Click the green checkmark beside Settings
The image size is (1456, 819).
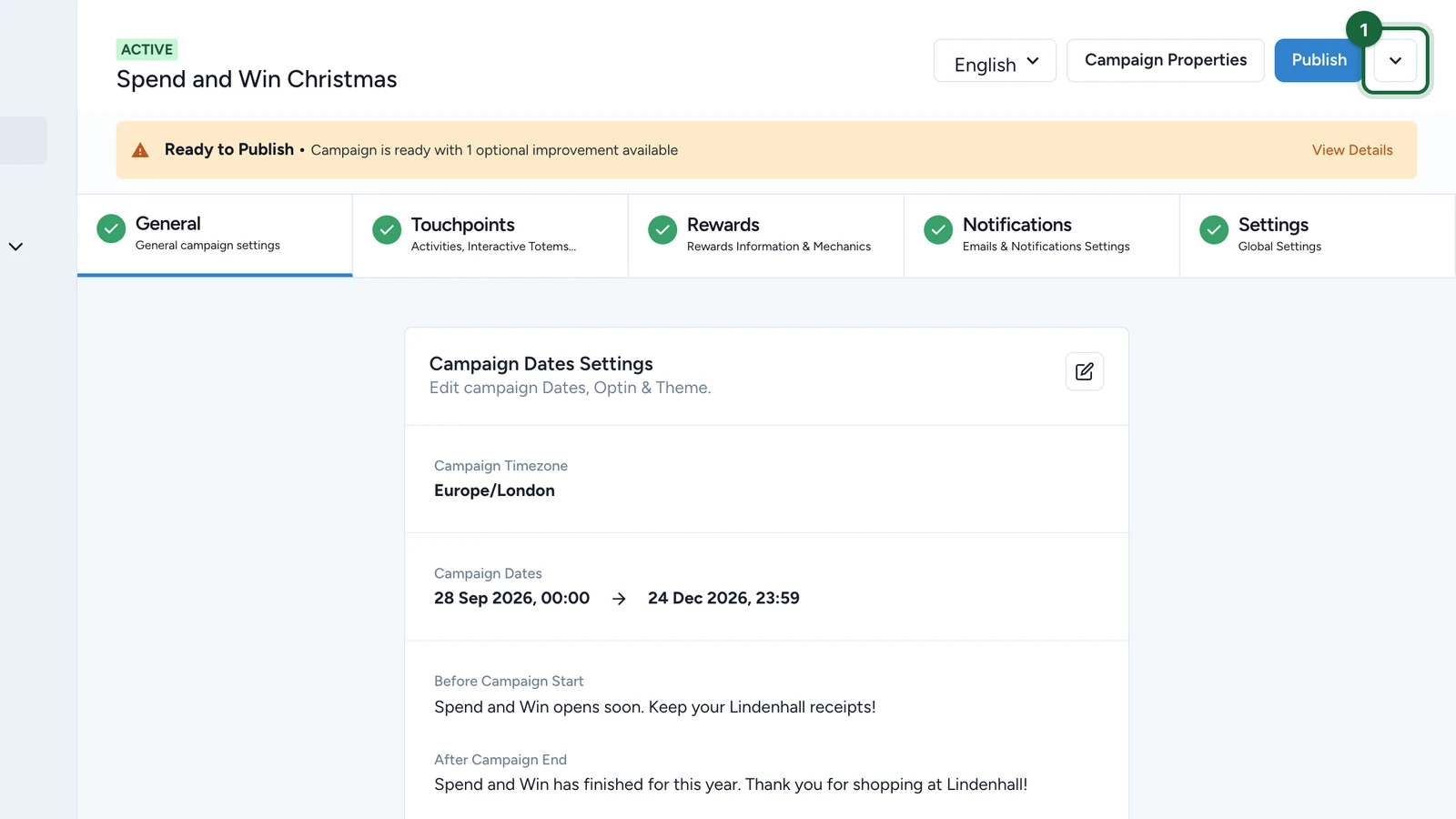pos(1214,230)
